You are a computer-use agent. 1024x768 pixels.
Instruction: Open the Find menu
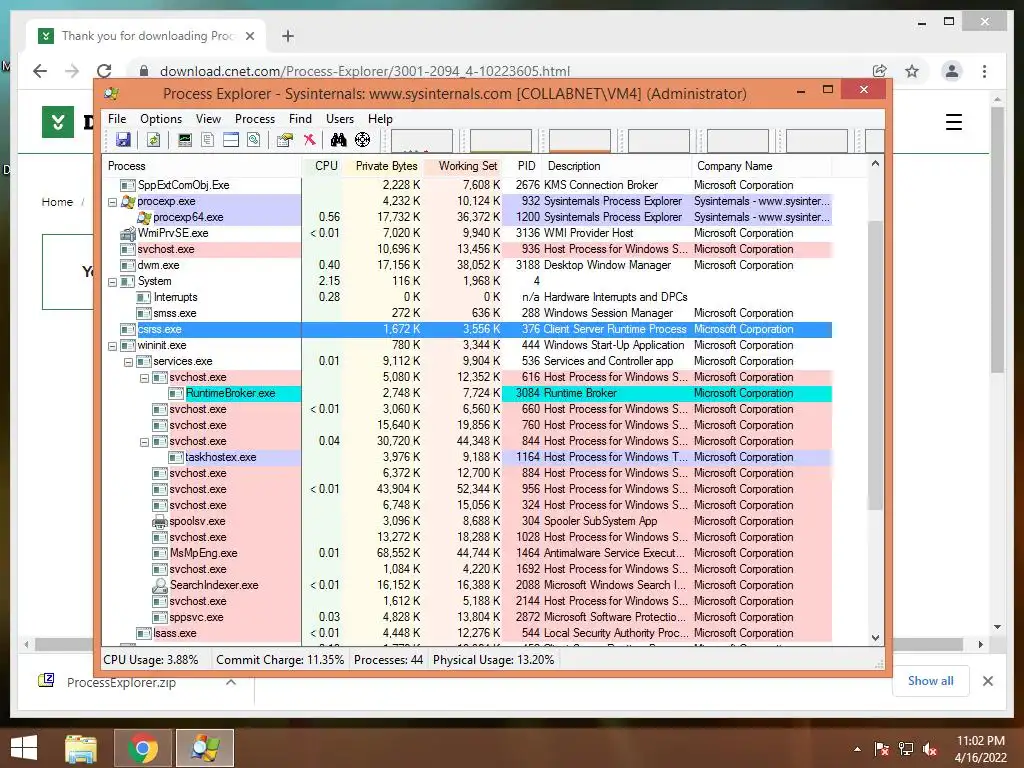(300, 119)
